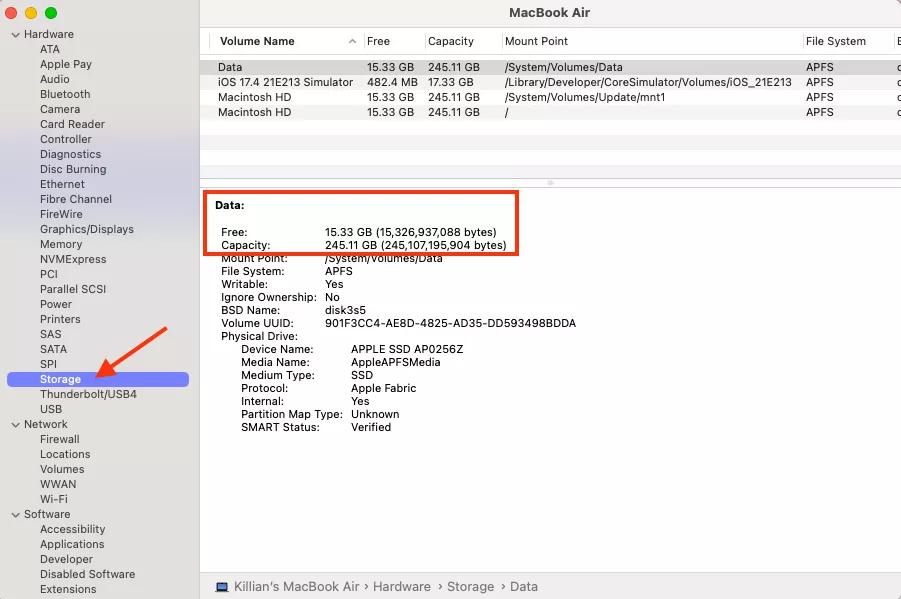Image resolution: width=901 pixels, height=599 pixels.
Task: Select Wi-Fi in the sidebar
Action: click(x=54, y=499)
